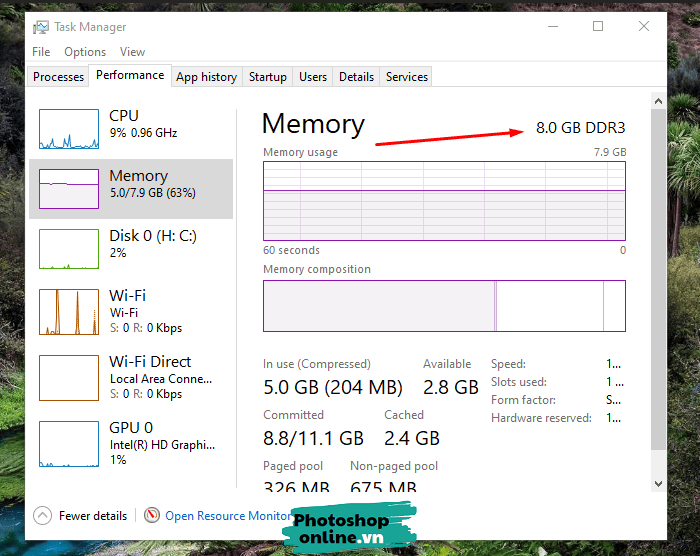700x556 pixels.
Task: Open the Services tab
Action: coord(406,77)
